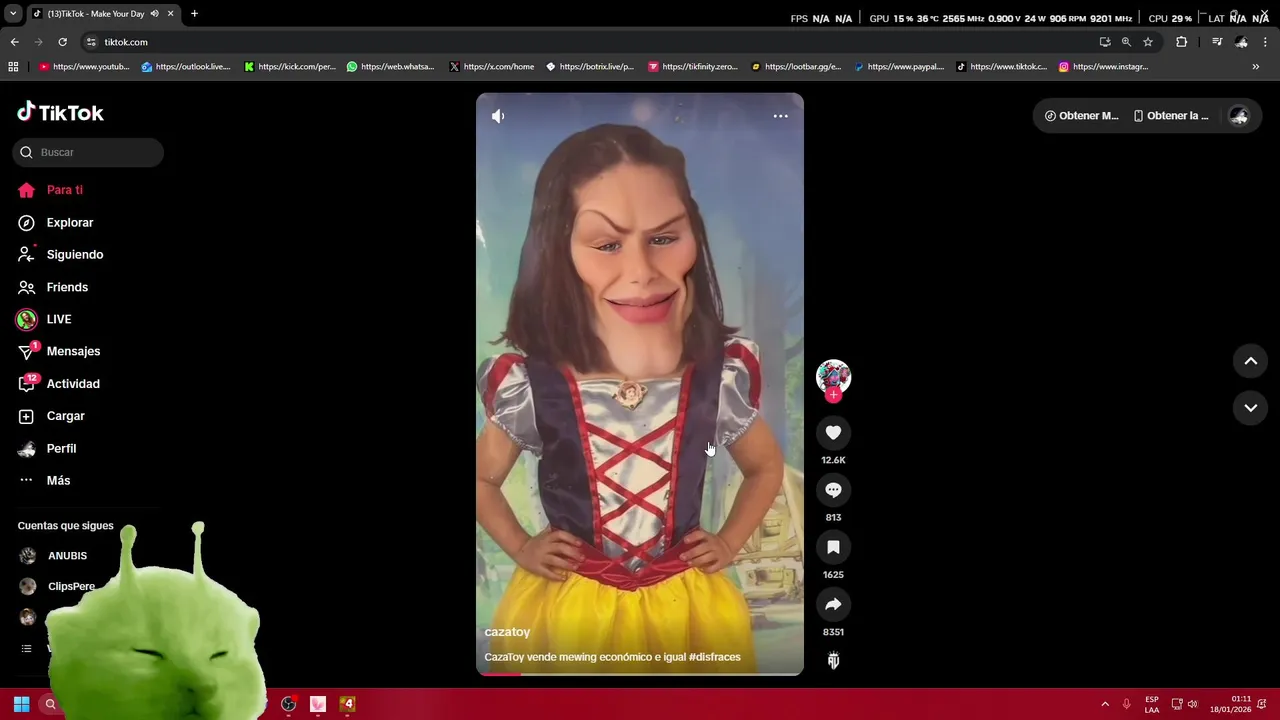The width and height of the screenshot is (1280, 720).
Task: Click the Buscar search field
Action: (x=88, y=152)
